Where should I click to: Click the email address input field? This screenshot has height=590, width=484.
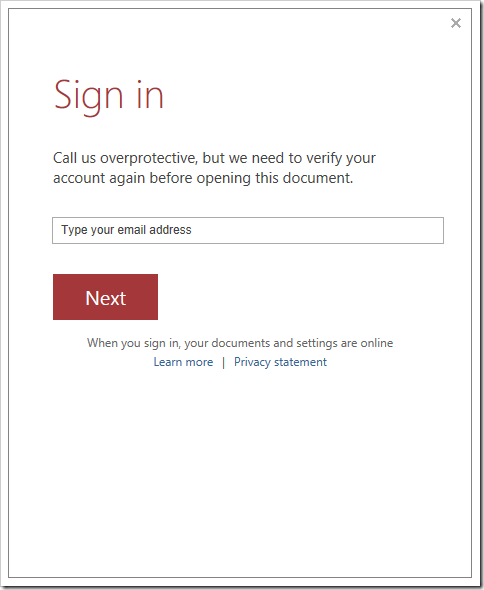(x=248, y=230)
